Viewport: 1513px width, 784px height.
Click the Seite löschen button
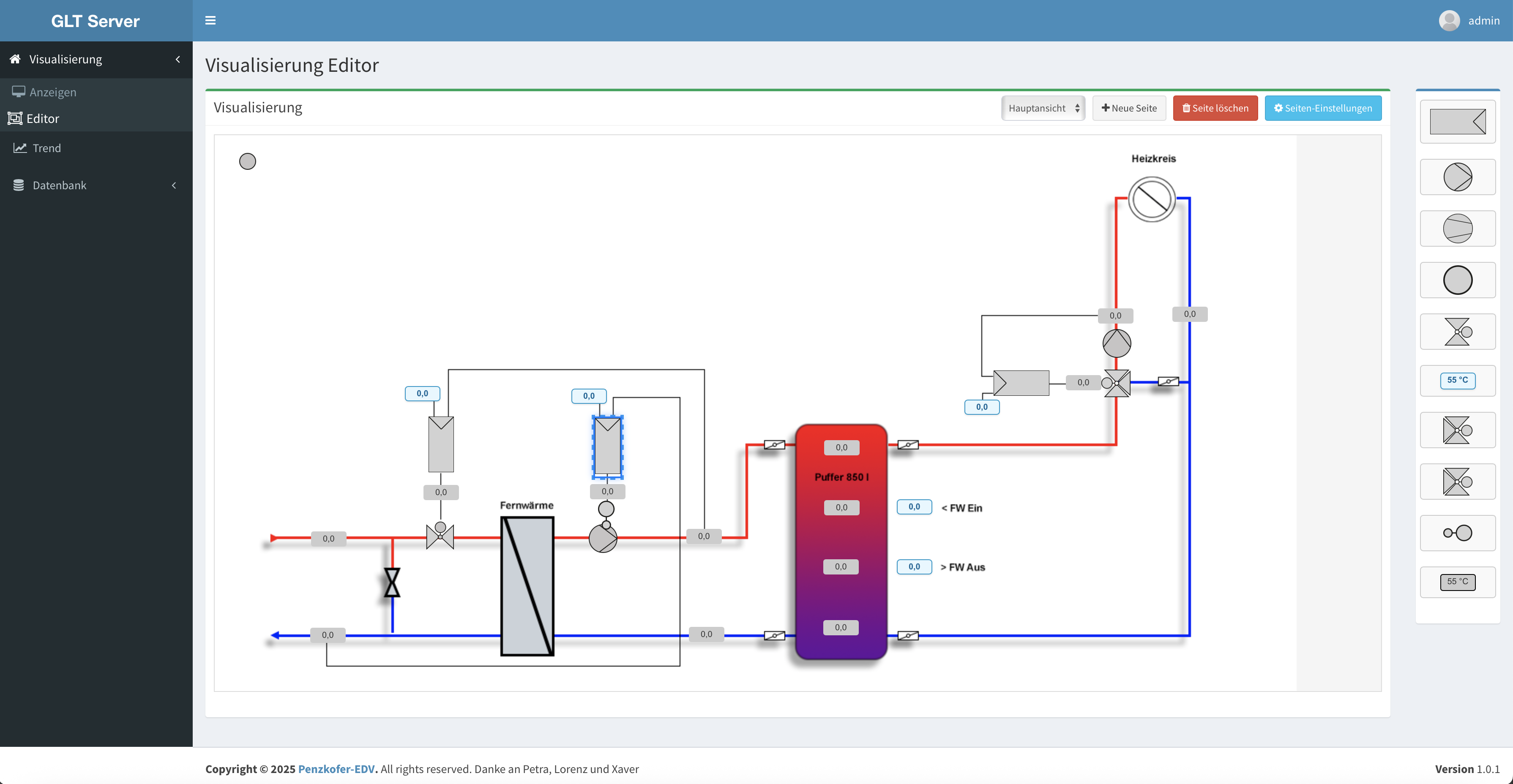(1215, 108)
